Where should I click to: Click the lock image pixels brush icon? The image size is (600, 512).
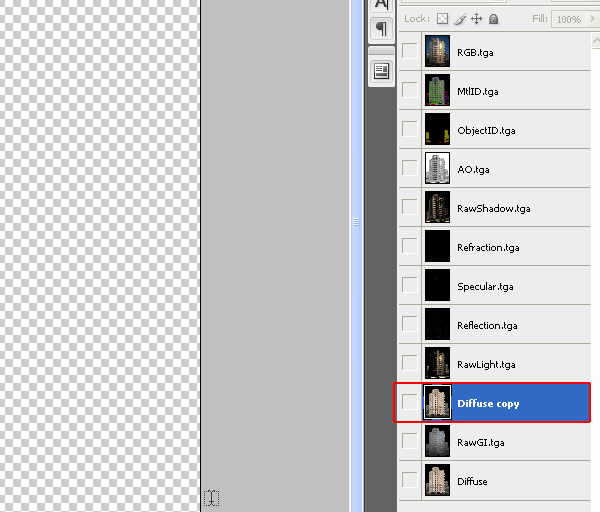[460, 19]
